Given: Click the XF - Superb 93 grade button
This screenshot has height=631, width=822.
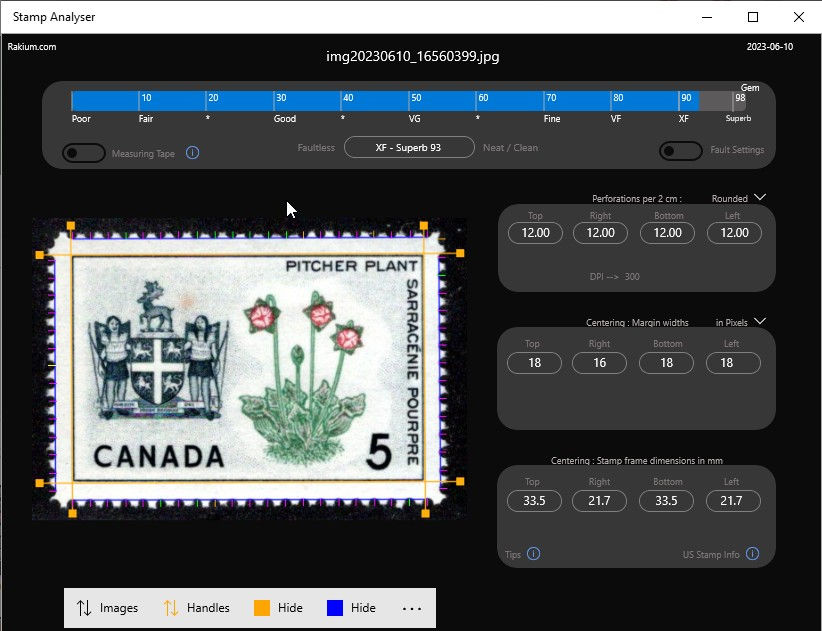Looking at the screenshot, I should click(x=409, y=147).
